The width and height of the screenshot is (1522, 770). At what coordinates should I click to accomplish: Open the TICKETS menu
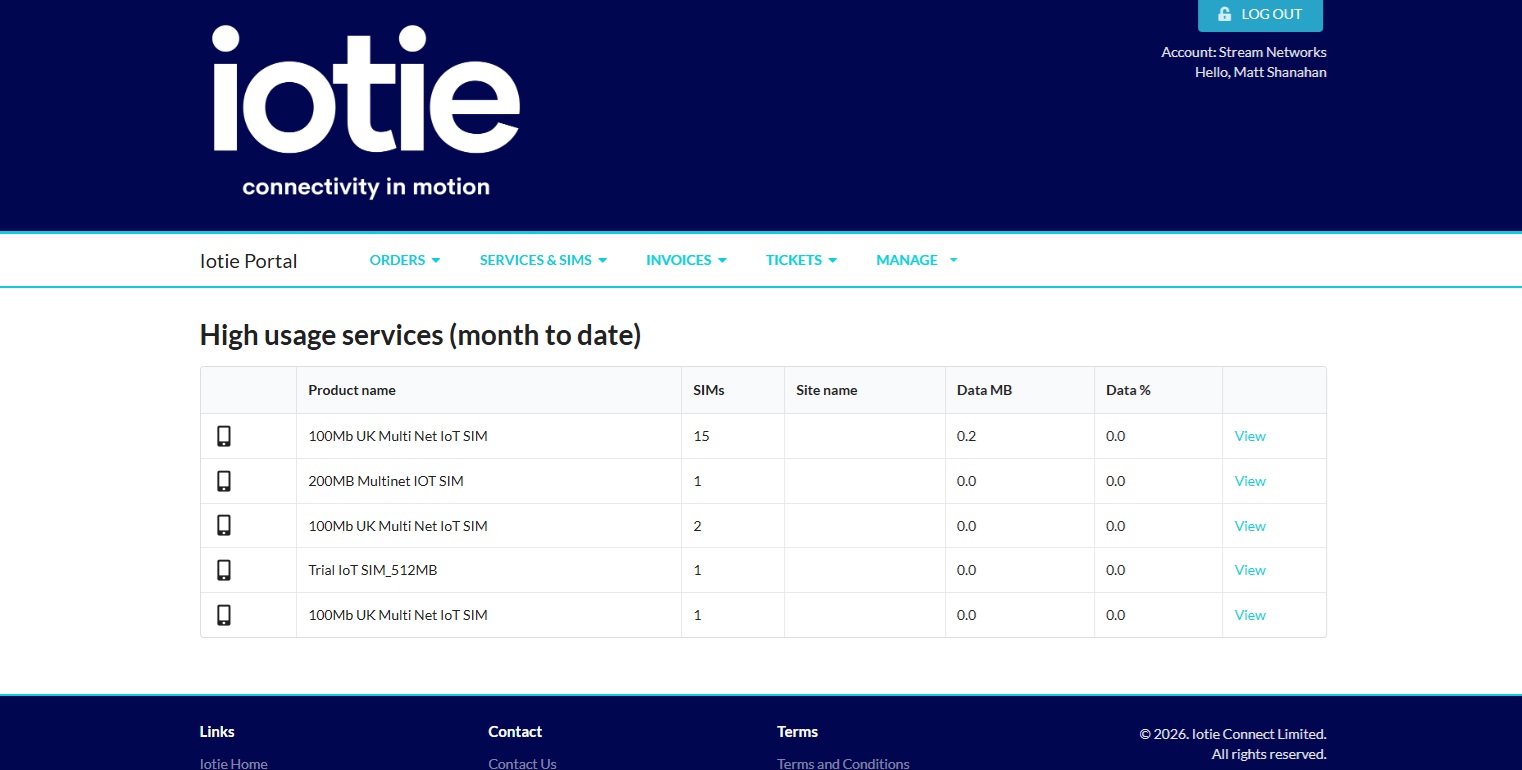[800, 260]
